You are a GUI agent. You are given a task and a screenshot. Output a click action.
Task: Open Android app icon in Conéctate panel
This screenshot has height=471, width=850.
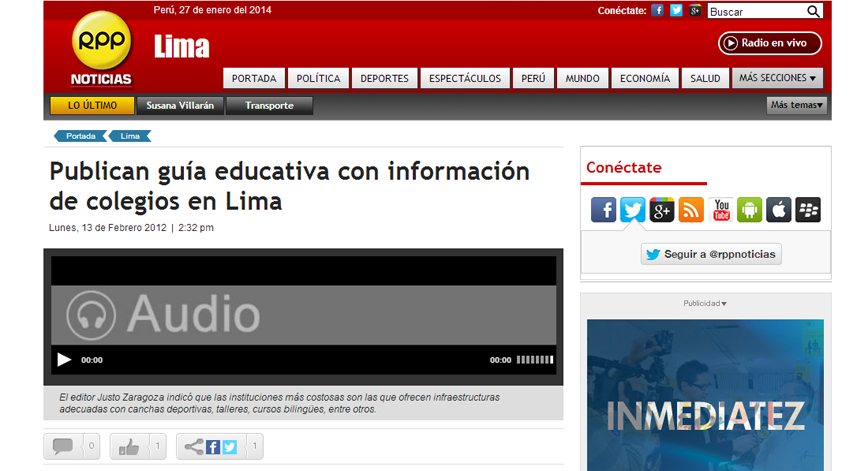coord(750,210)
